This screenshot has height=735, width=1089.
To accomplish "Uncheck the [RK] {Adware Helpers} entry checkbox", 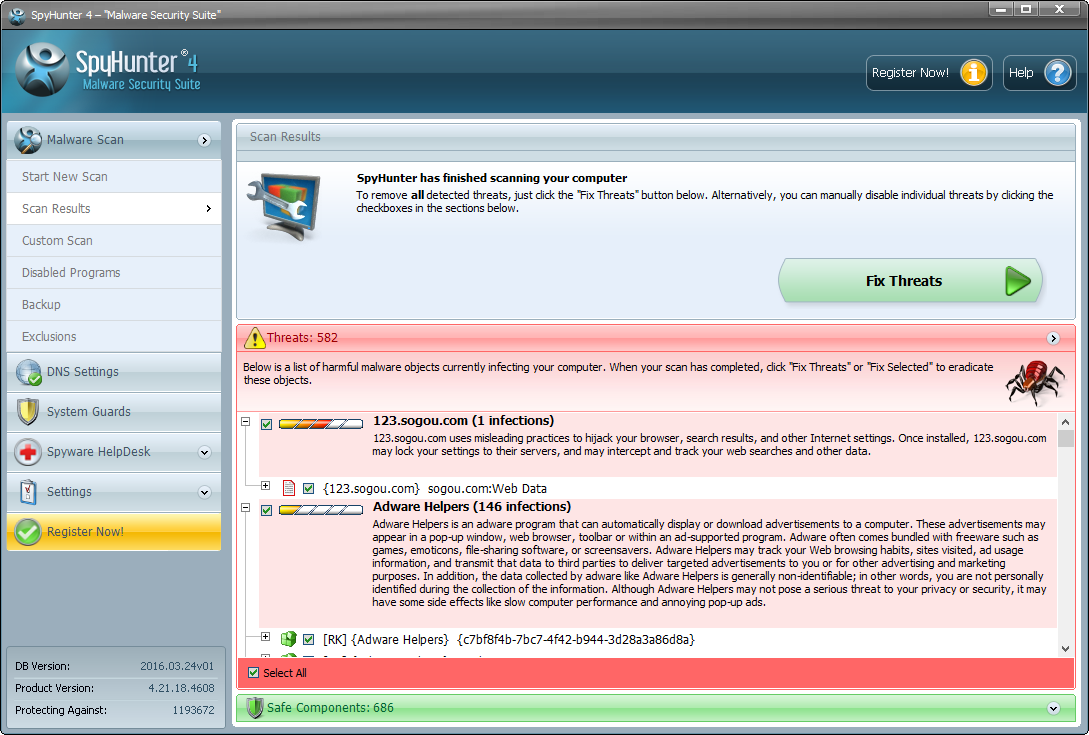I will [308, 639].
